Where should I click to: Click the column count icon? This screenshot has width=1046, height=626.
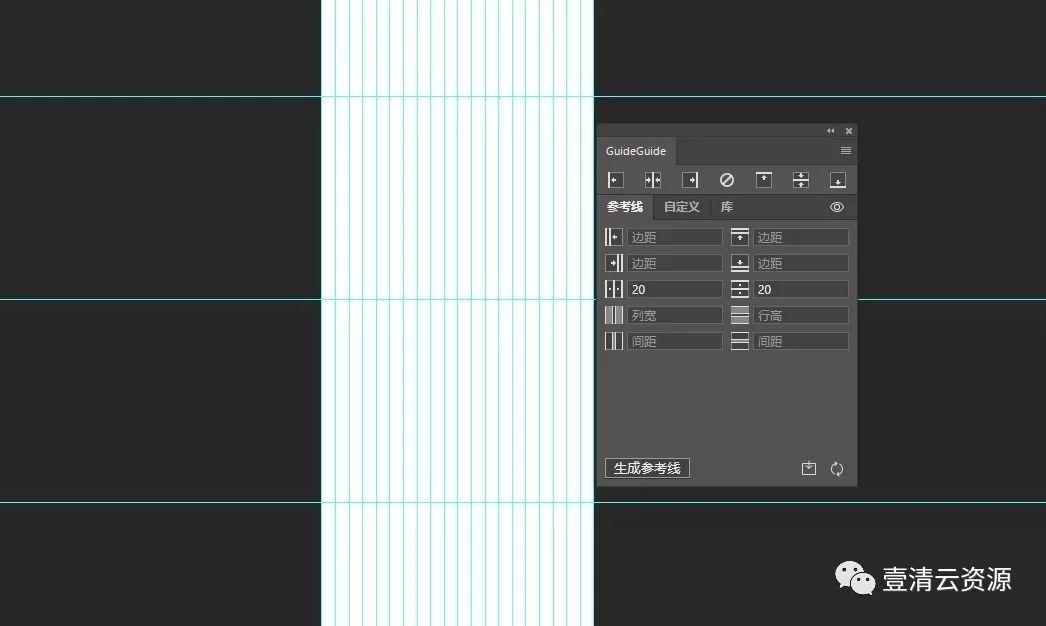614,289
